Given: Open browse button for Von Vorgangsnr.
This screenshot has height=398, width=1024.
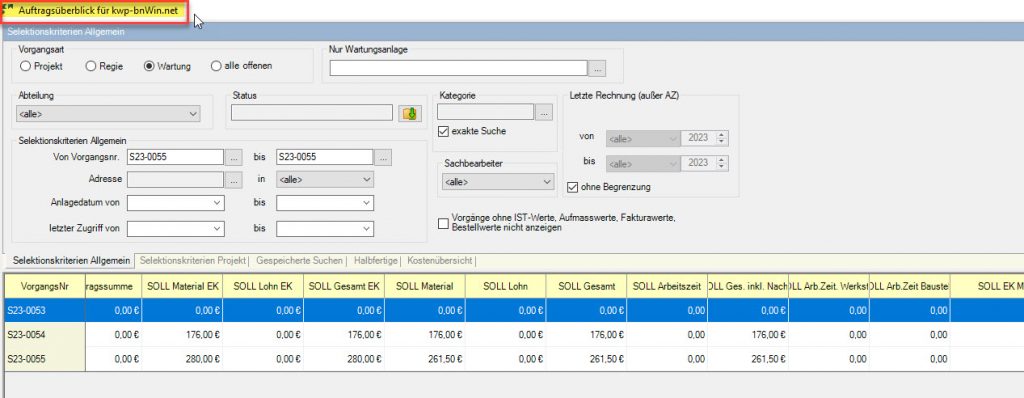Looking at the screenshot, I should point(234,157).
